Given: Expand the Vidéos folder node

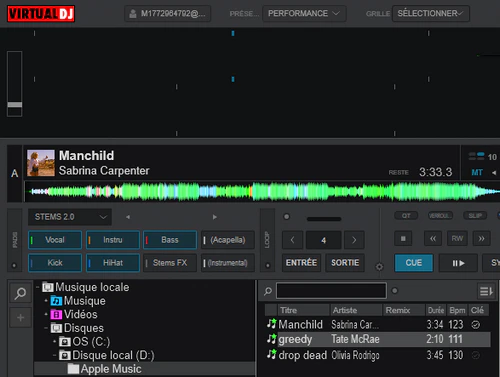Looking at the screenshot, I should 46,314.
